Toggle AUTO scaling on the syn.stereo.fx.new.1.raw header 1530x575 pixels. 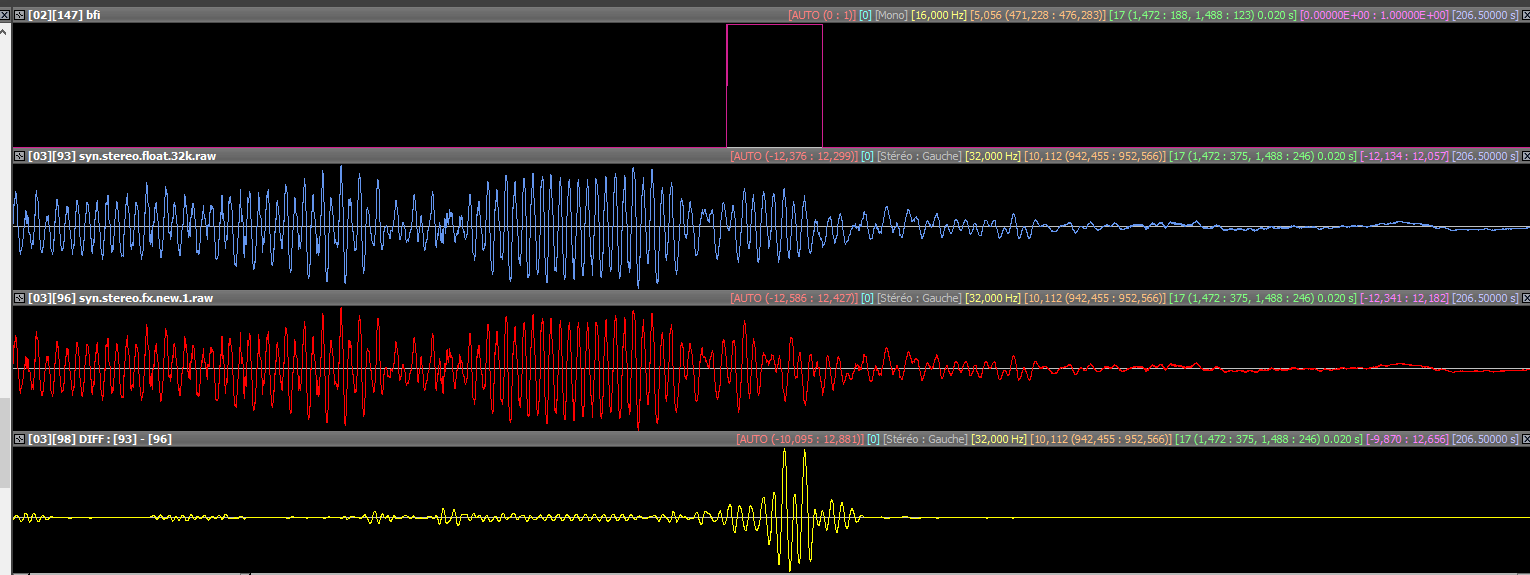click(794, 298)
